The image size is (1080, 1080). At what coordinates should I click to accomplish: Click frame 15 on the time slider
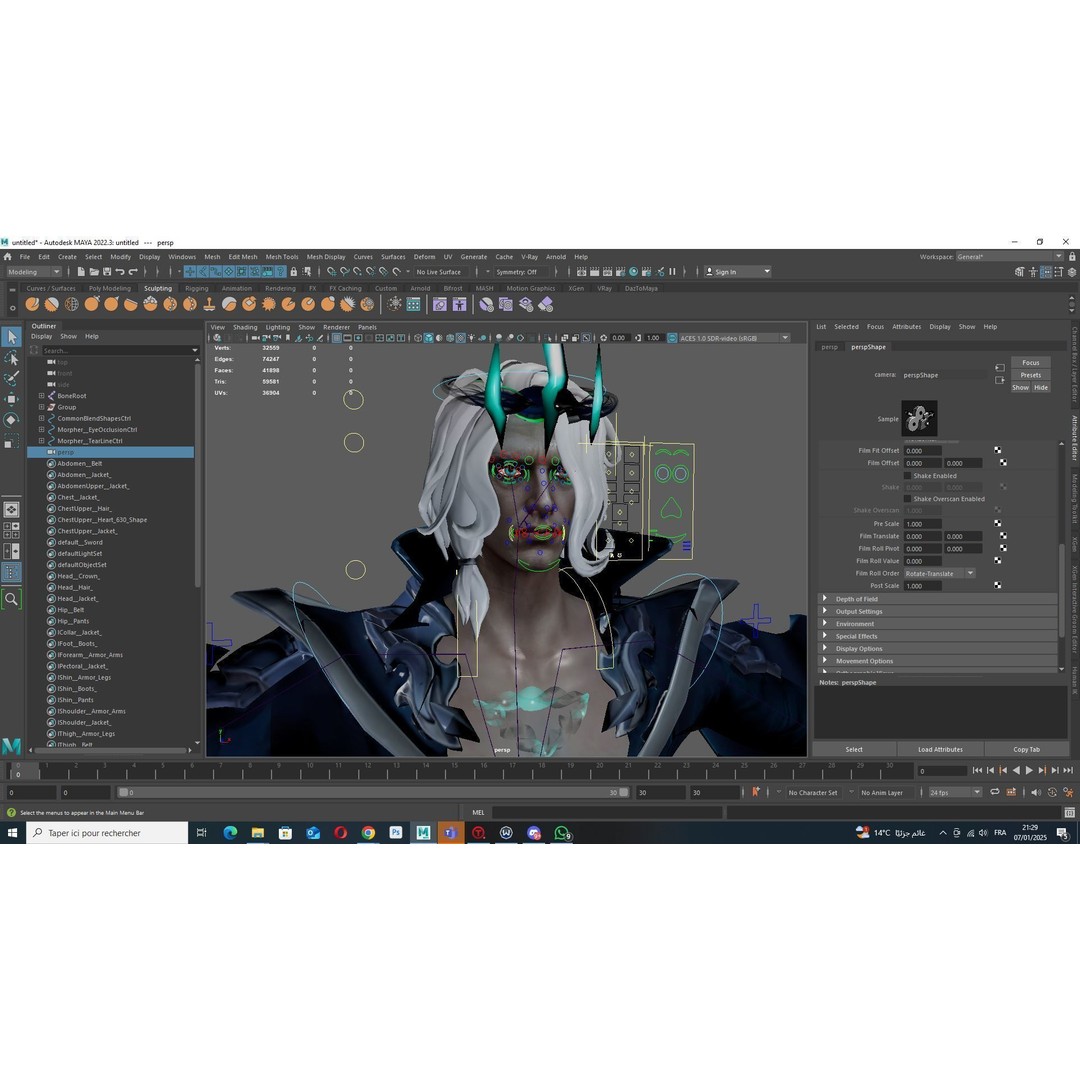click(455, 771)
